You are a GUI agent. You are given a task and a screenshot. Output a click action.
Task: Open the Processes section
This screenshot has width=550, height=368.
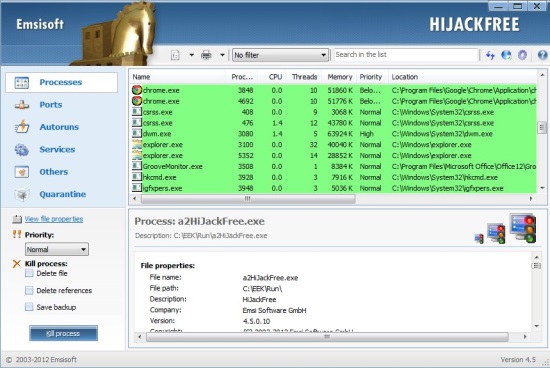point(61,82)
